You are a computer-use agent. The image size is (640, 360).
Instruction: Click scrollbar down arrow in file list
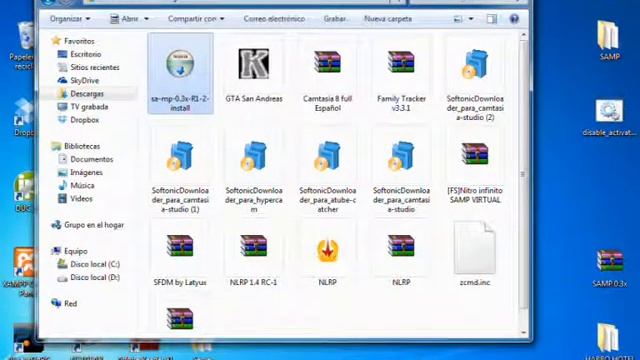(523, 332)
